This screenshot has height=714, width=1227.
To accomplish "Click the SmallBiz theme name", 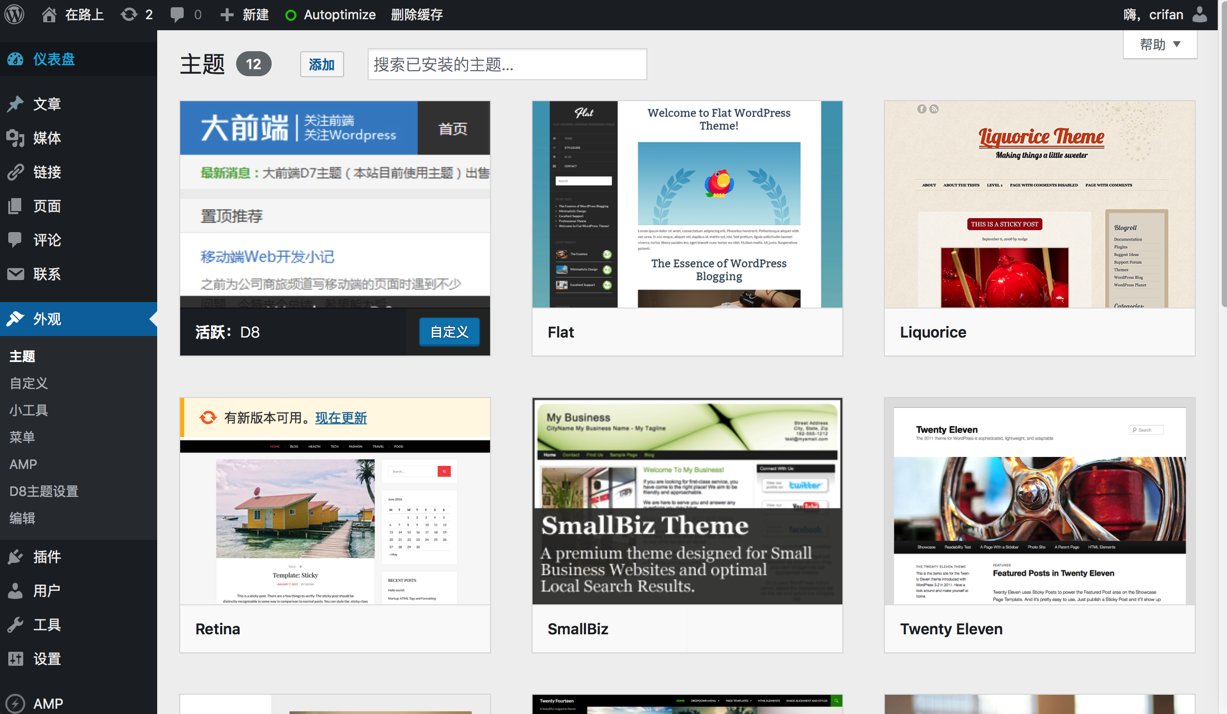I will click(578, 629).
